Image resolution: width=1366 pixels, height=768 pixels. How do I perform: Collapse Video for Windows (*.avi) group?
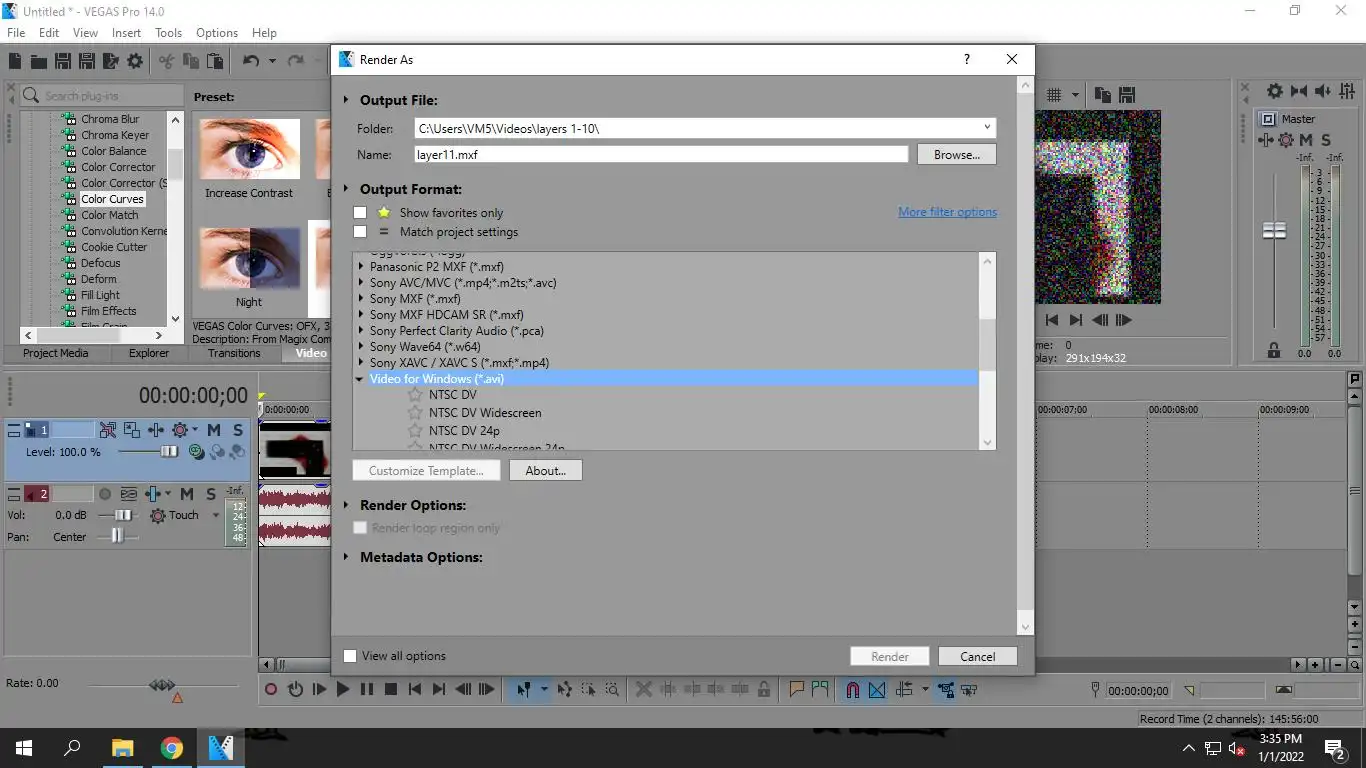[360, 379]
